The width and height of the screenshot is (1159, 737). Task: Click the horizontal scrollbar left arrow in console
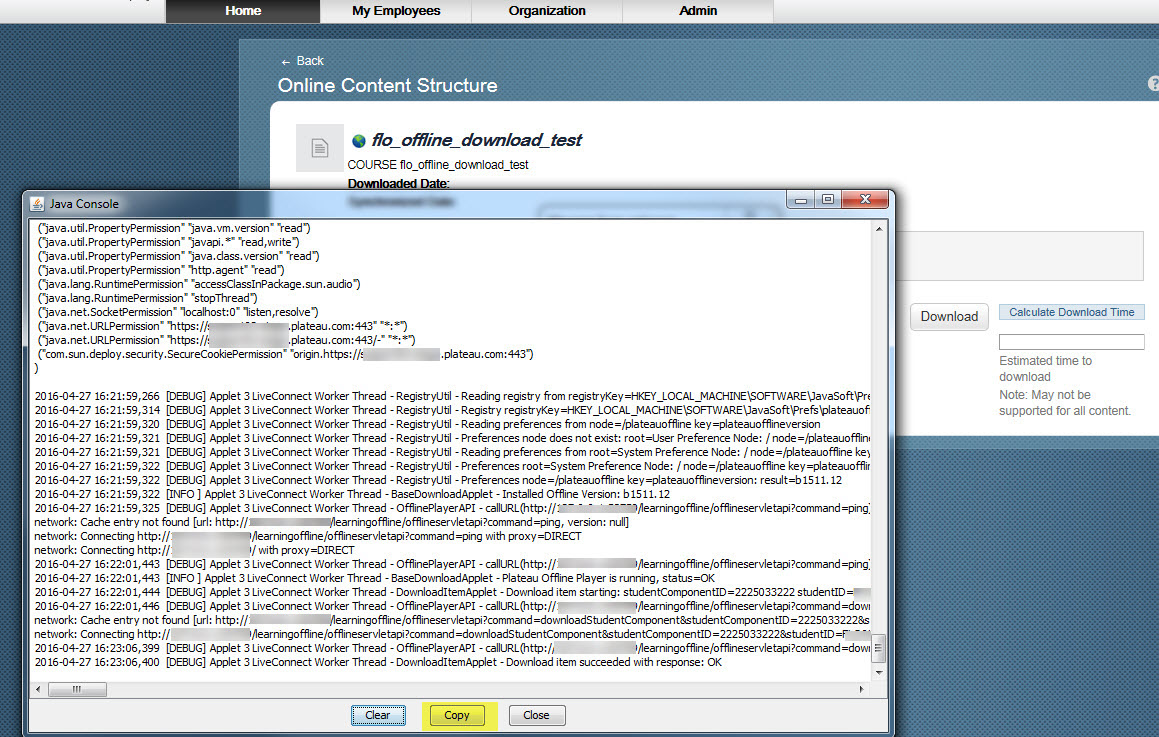38,690
